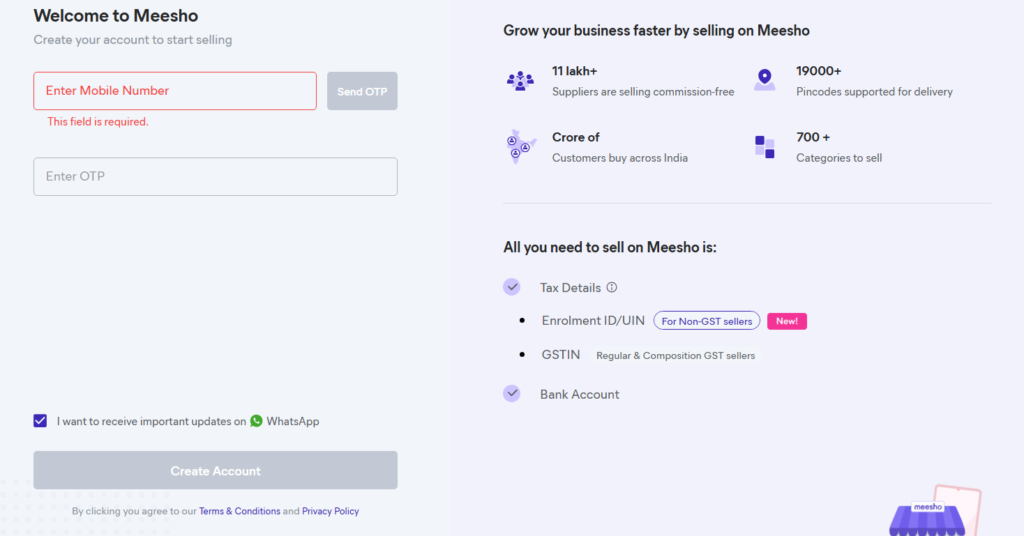
Task: Open the Privacy Policy link
Action: point(330,511)
